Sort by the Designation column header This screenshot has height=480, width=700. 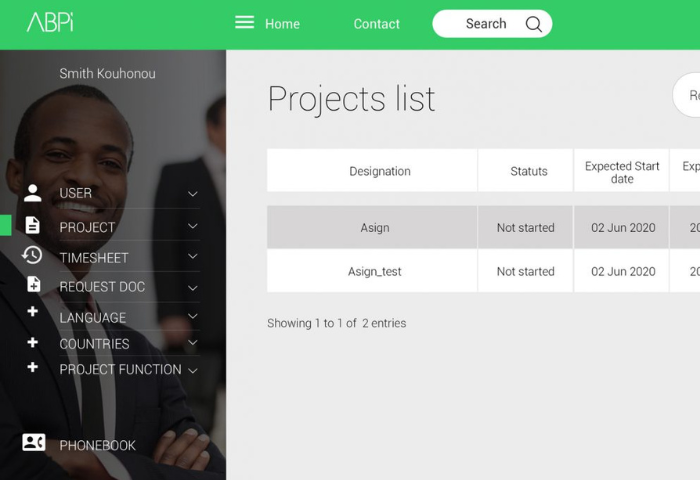pyautogui.click(x=379, y=171)
